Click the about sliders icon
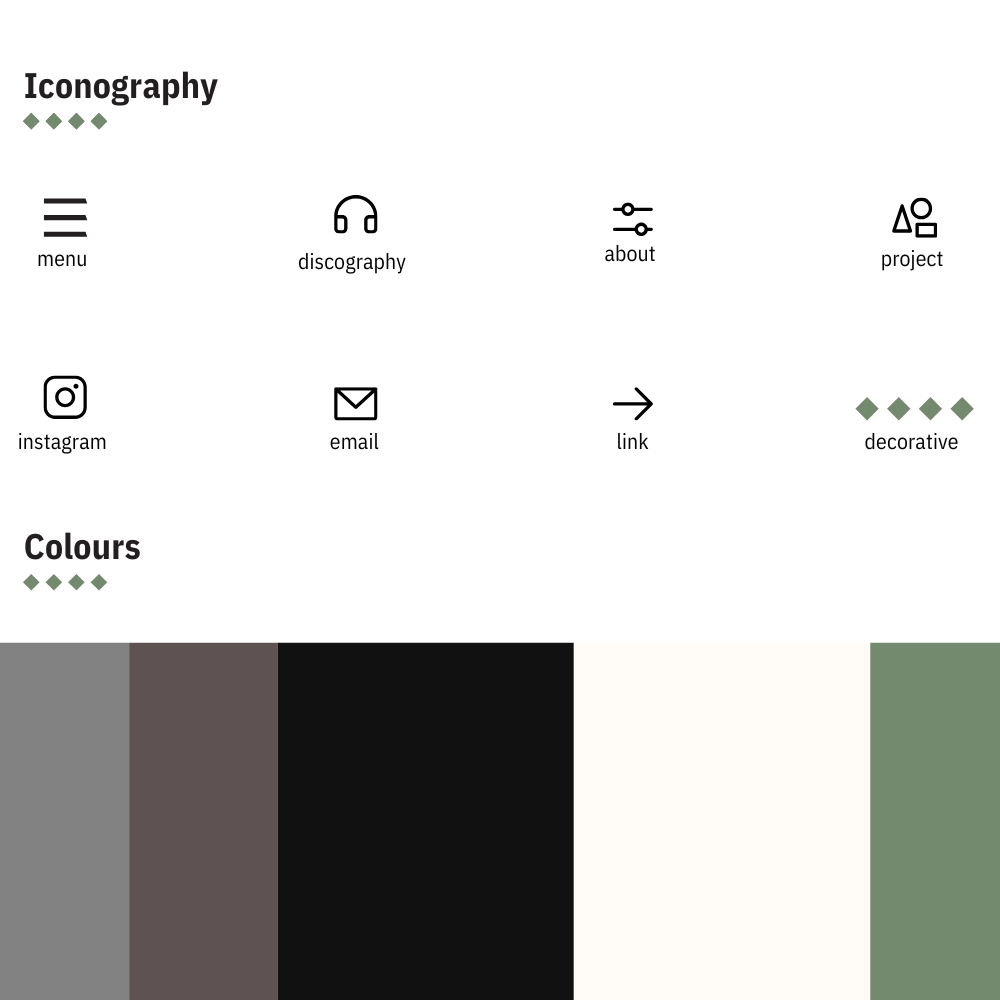This screenshot has width=1000, height=1000. (633, 219)
